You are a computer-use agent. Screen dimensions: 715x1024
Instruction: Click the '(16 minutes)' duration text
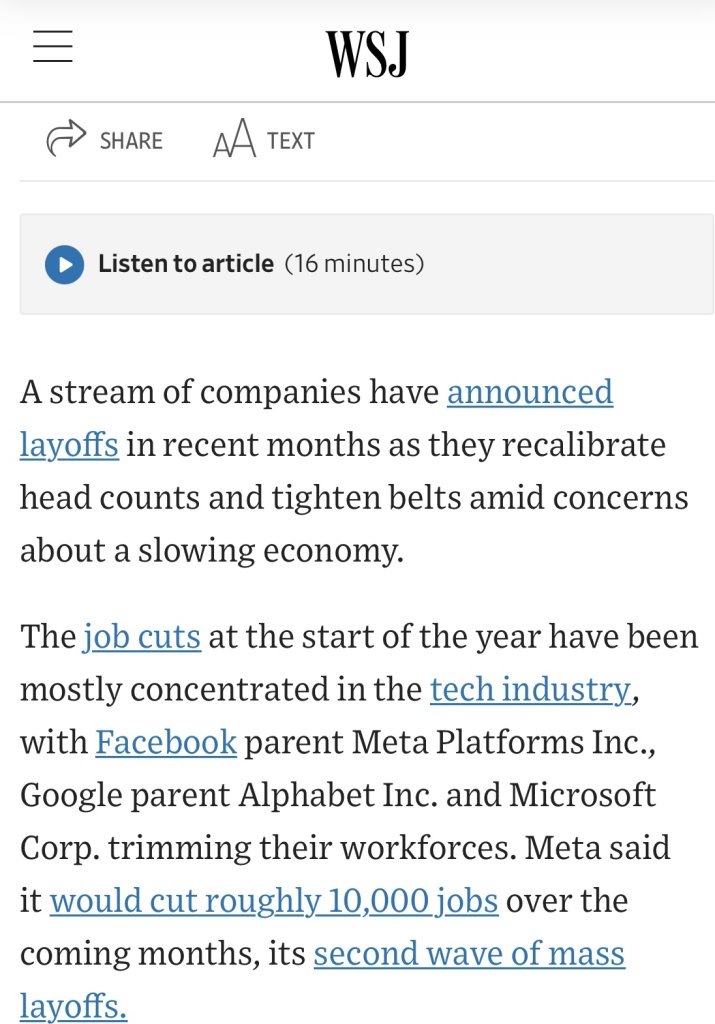pos(354,264)
